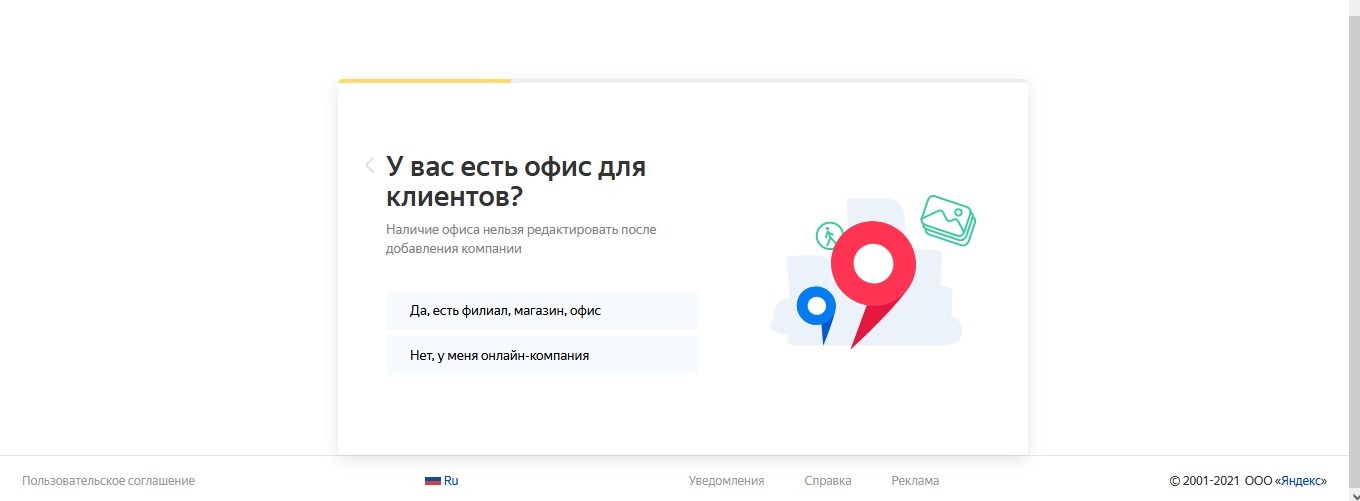The image size is (1360, 501).
Task: Visit the «Яндекс» company link
Action: tap(1301, 481)
